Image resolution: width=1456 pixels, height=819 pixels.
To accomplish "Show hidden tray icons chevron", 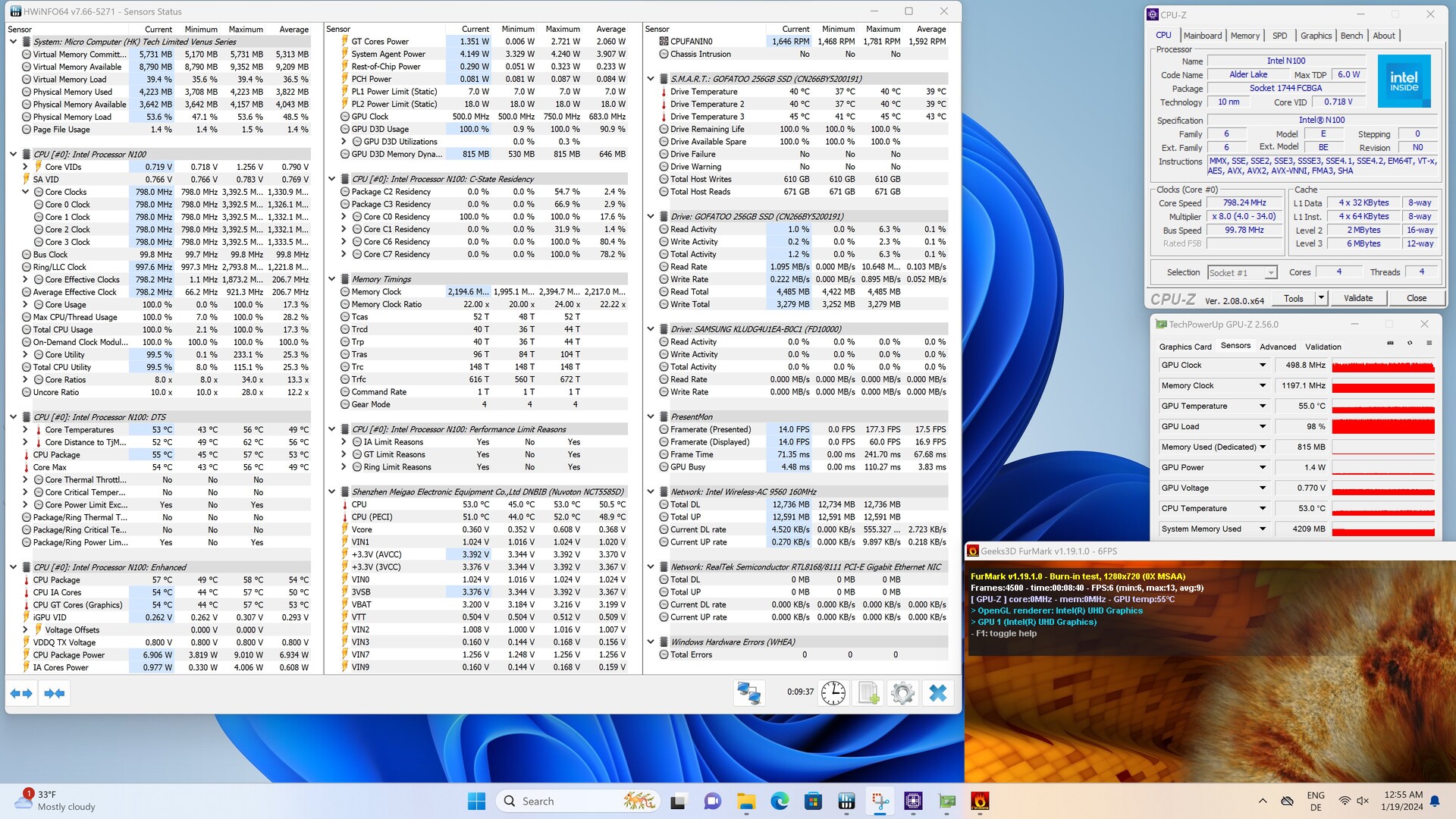I will tap(1263, 801).
